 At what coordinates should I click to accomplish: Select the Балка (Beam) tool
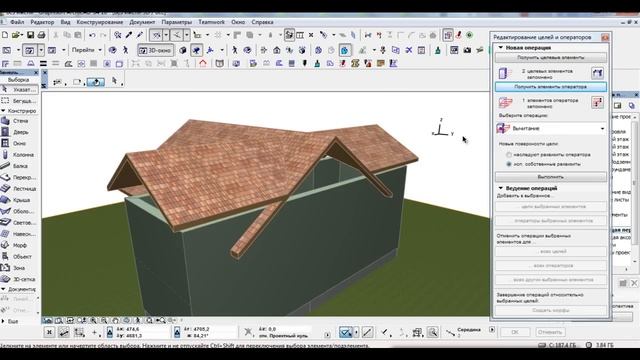click(19, 166)
